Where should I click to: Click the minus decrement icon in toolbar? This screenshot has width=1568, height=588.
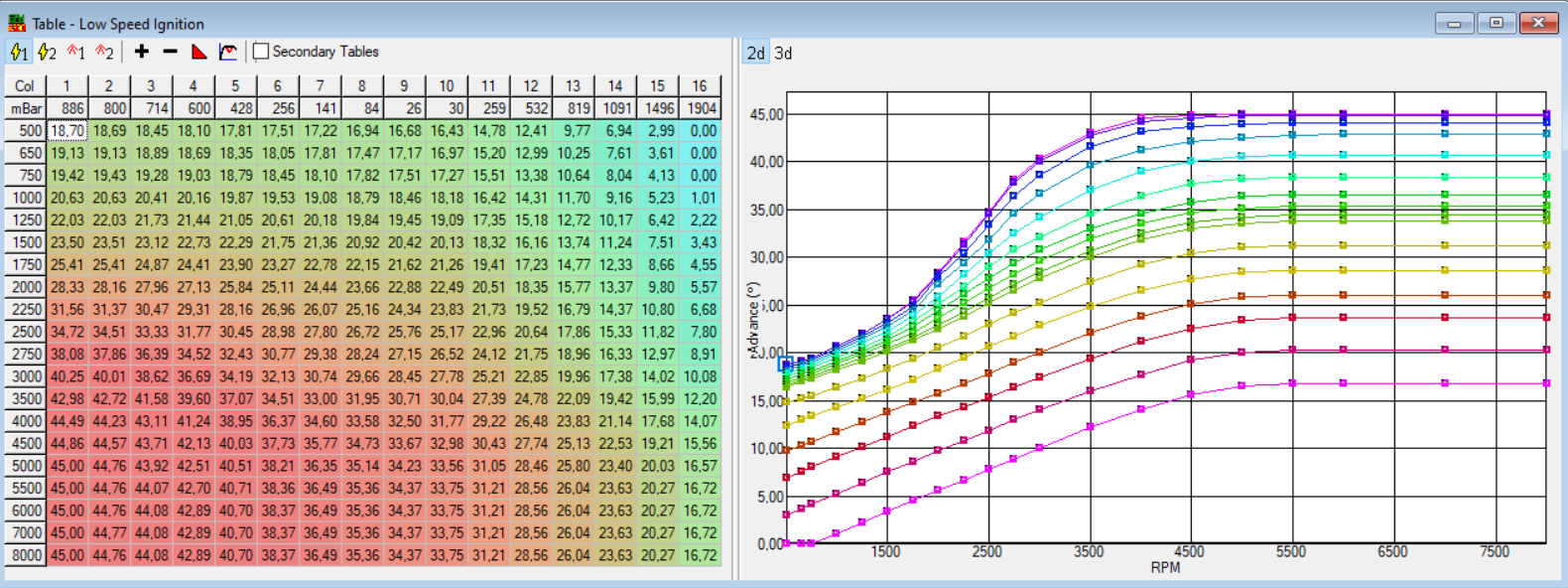coord(170,52)
